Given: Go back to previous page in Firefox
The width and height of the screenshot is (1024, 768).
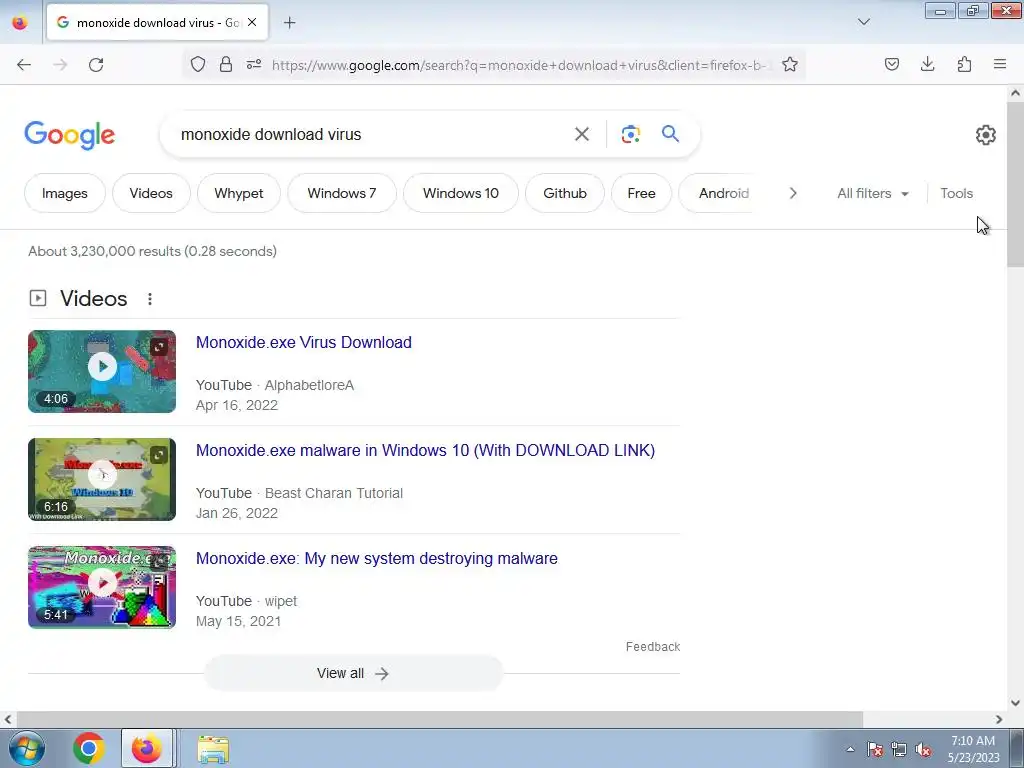Looking at the screenshot, I should click(24, 65).
